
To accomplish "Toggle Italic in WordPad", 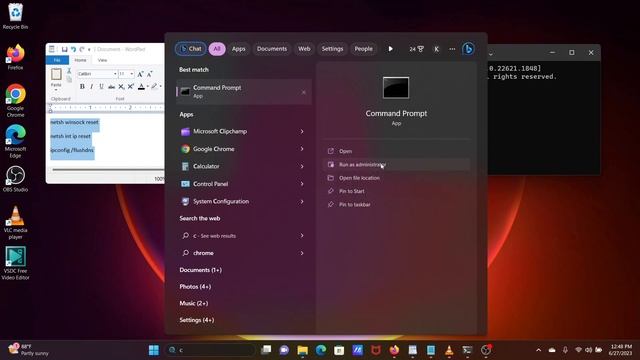I will click(91, 87).
